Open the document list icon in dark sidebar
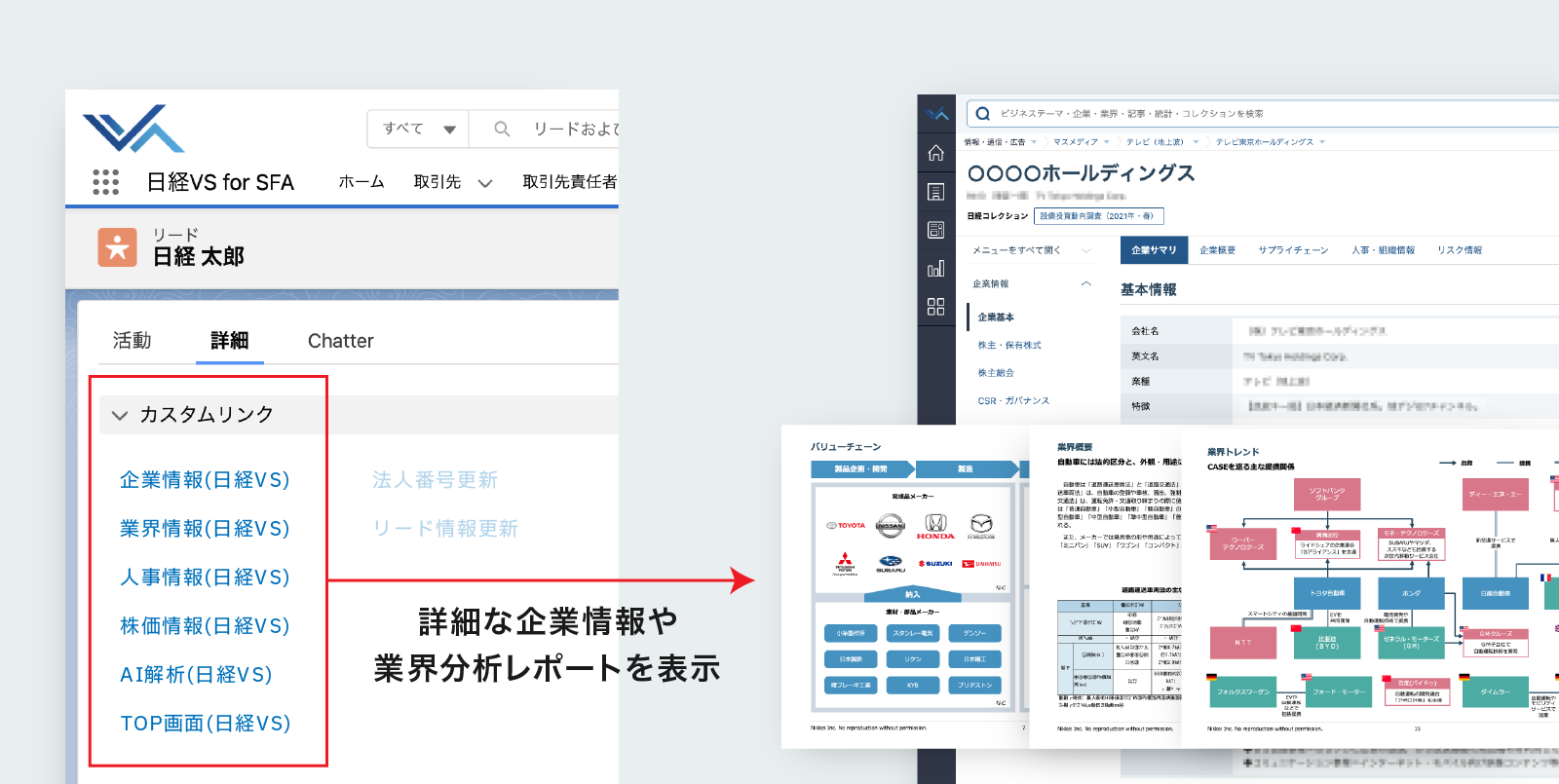The image size is (1559, 784). [935, 192]
